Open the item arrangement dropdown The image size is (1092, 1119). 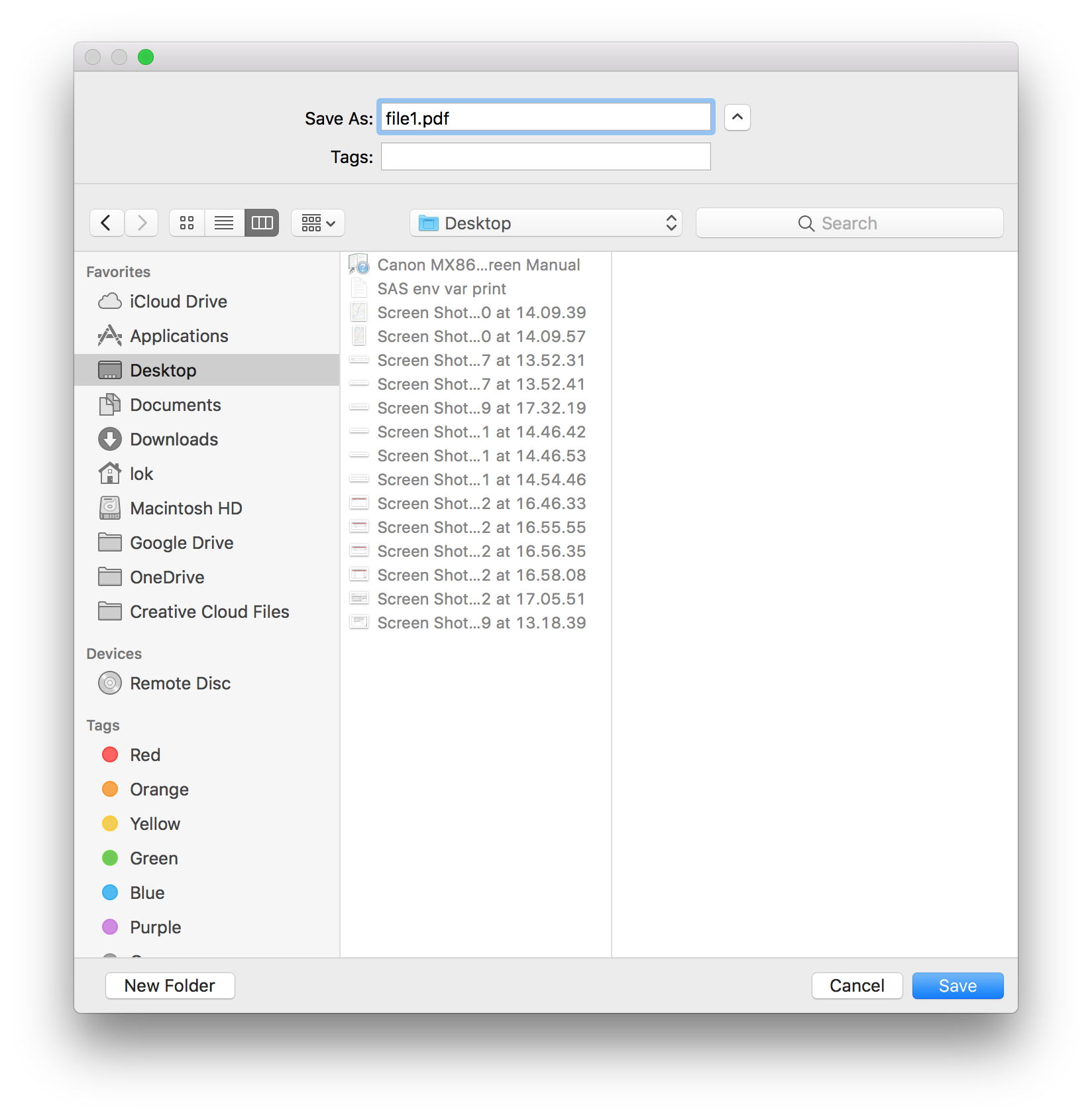tap(318, 223)
